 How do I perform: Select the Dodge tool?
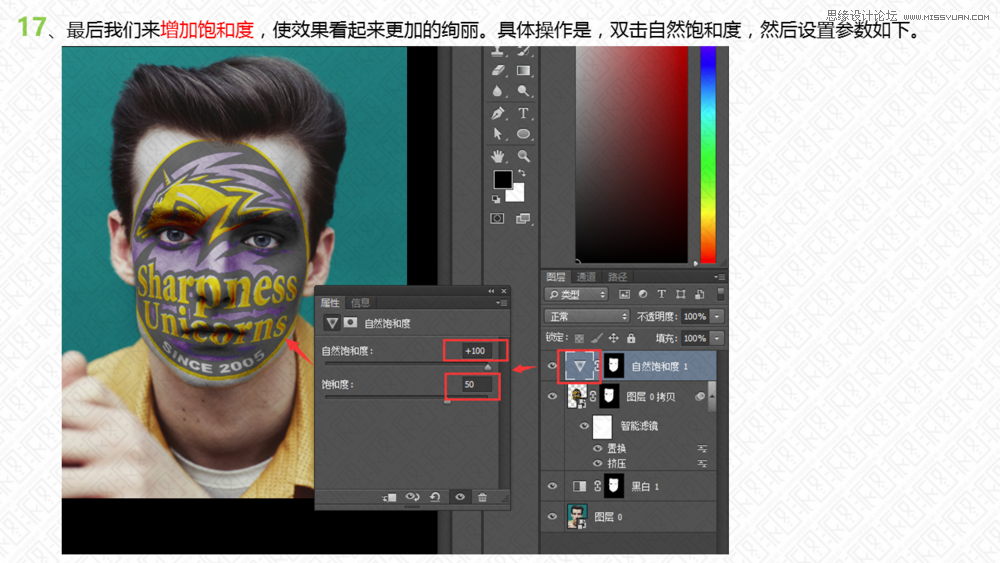click(523, 91)
